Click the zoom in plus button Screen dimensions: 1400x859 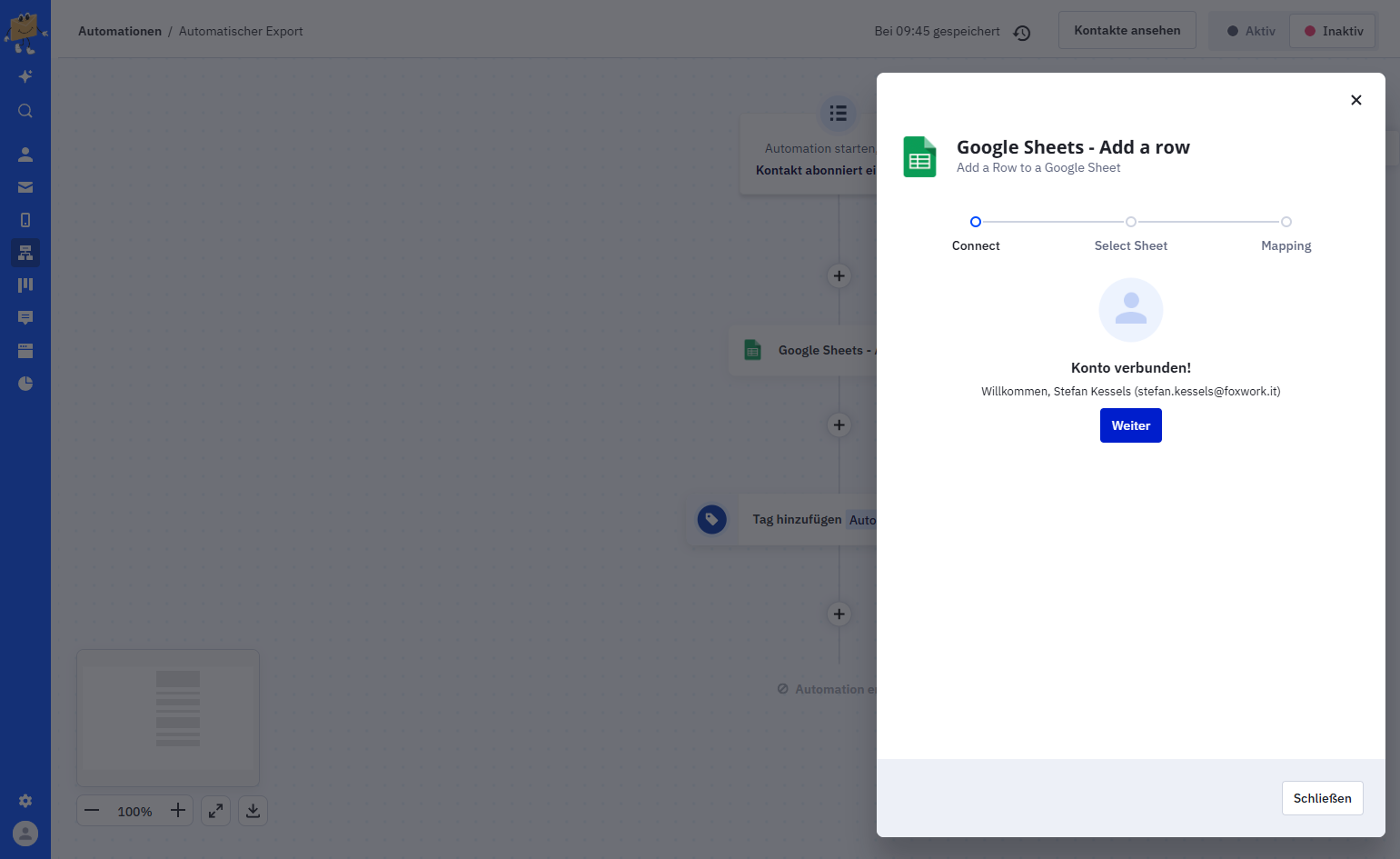point(178,811)
